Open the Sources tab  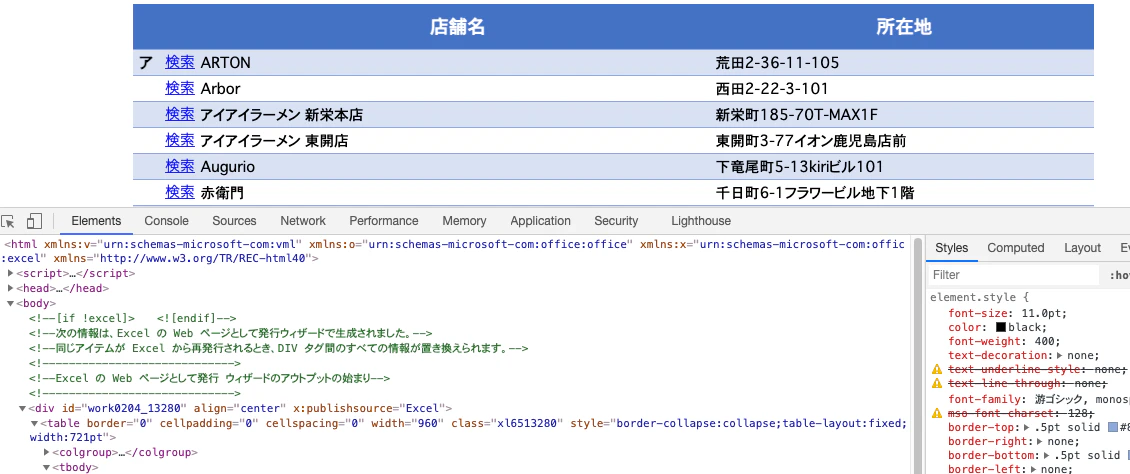[x=234, y=221]
